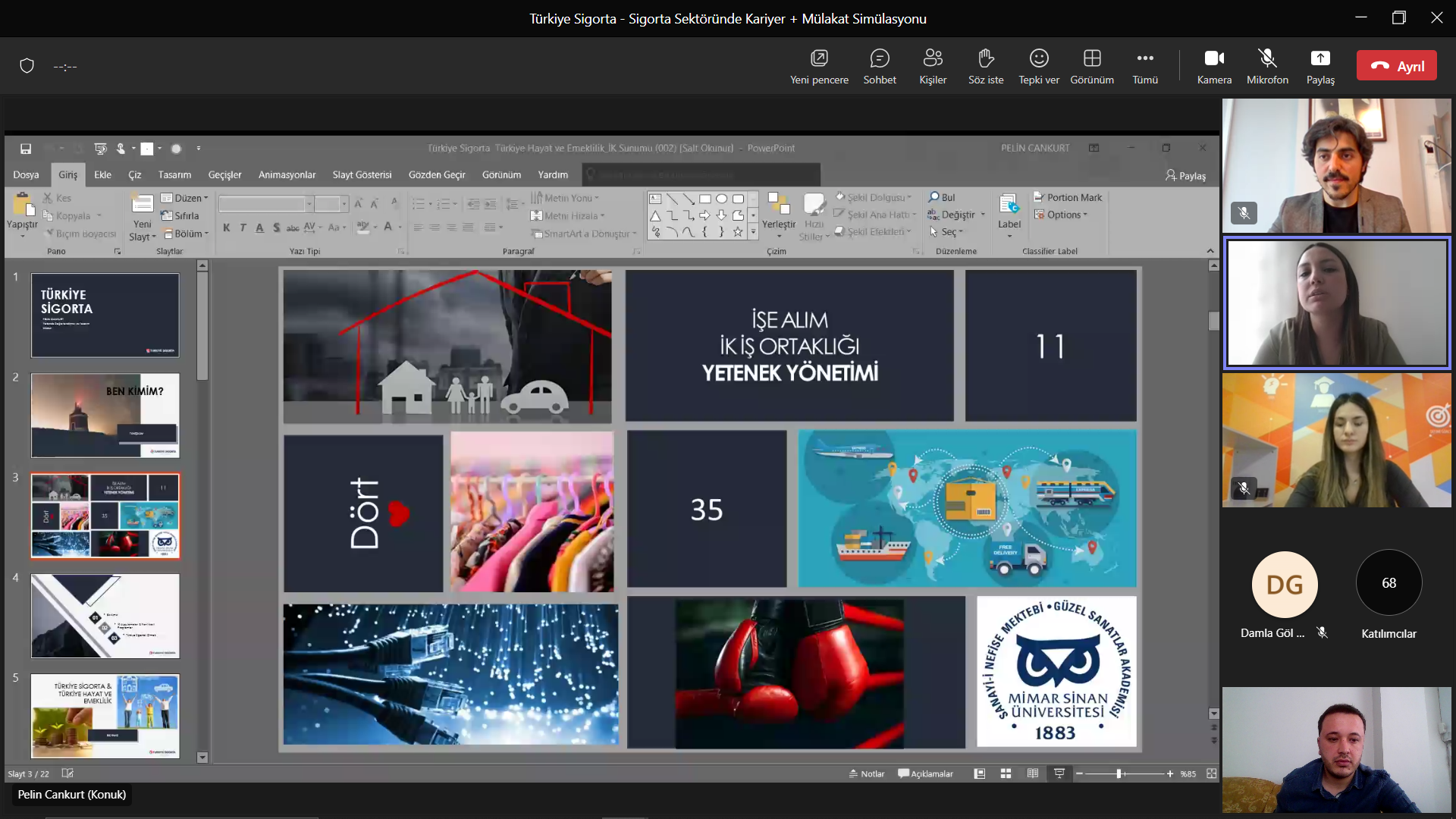The height and width of the screenshot is (819, 1456).
Task: Switch to slide sorter view
Action: [1006, 773]
